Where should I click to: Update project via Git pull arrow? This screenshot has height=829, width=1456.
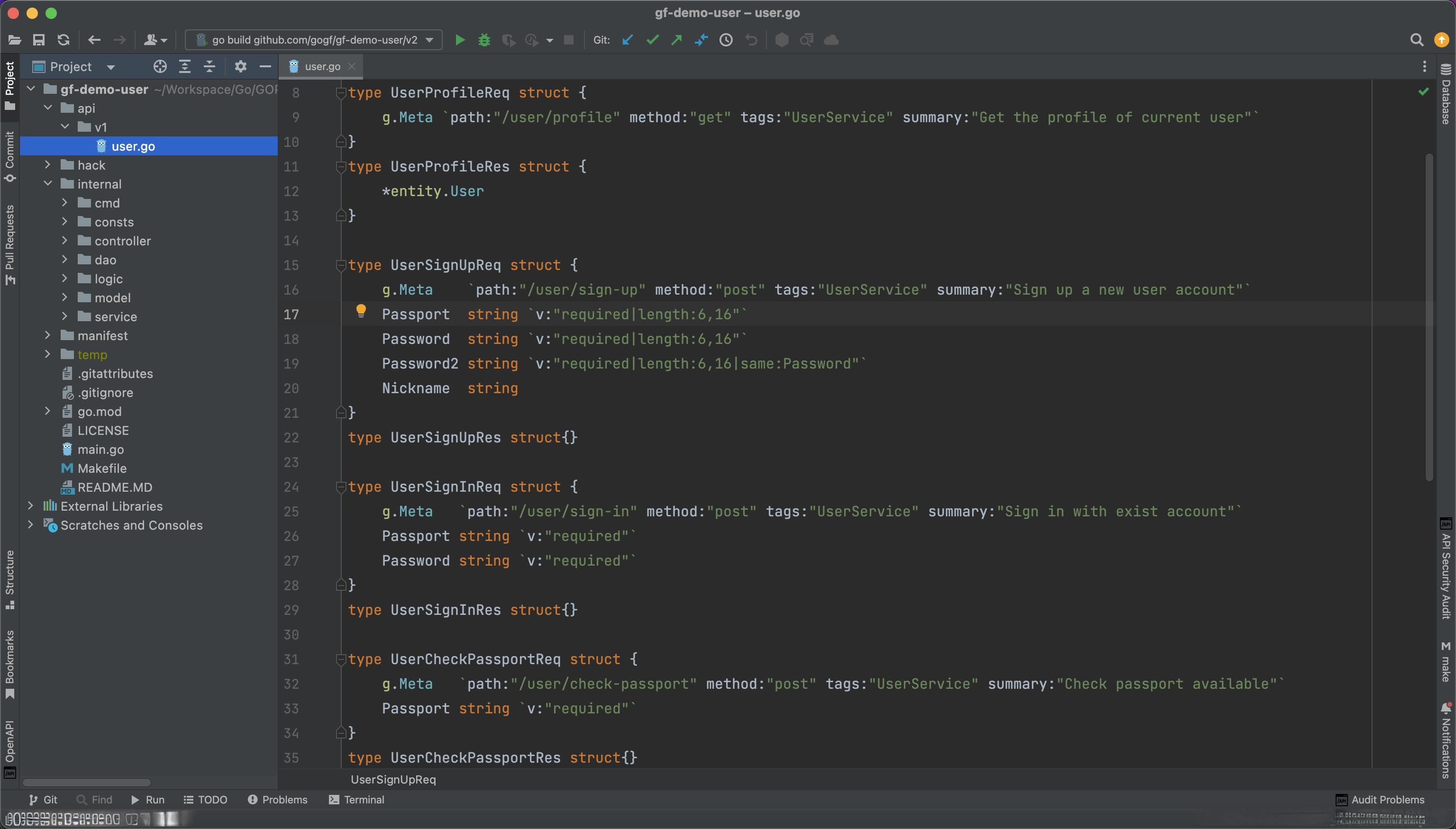click(627, 40)
